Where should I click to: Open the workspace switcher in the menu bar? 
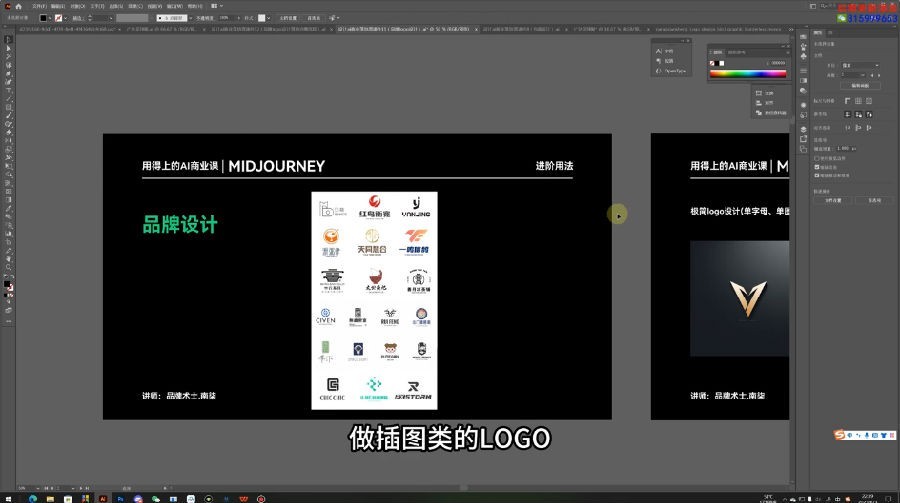[217, 6]
